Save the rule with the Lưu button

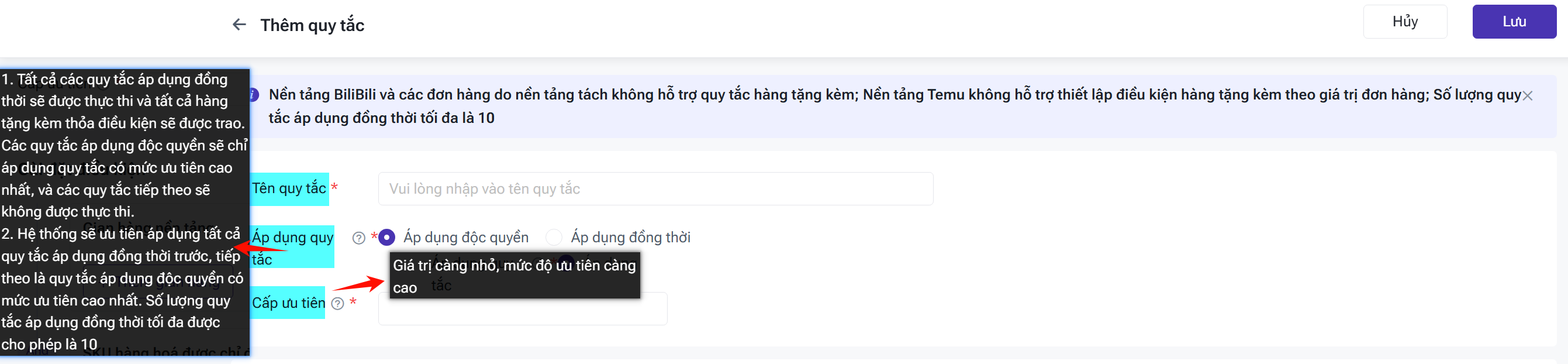click(1514, 22)
